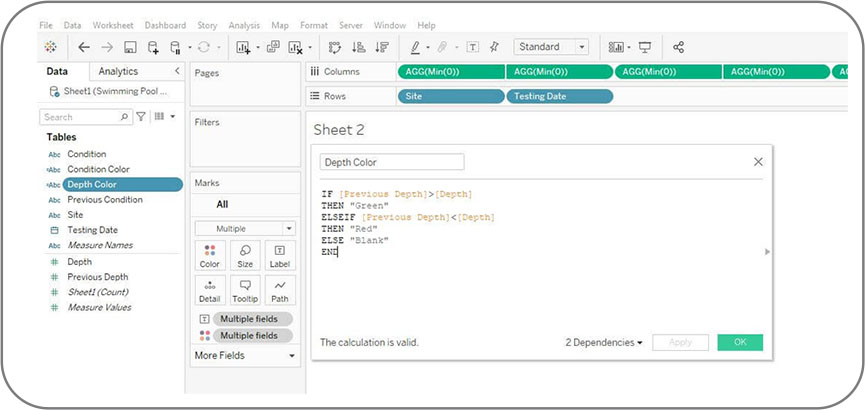
Task: Switch to the Analytics tab
Action: pyautogui.click(x=118, y=71)
